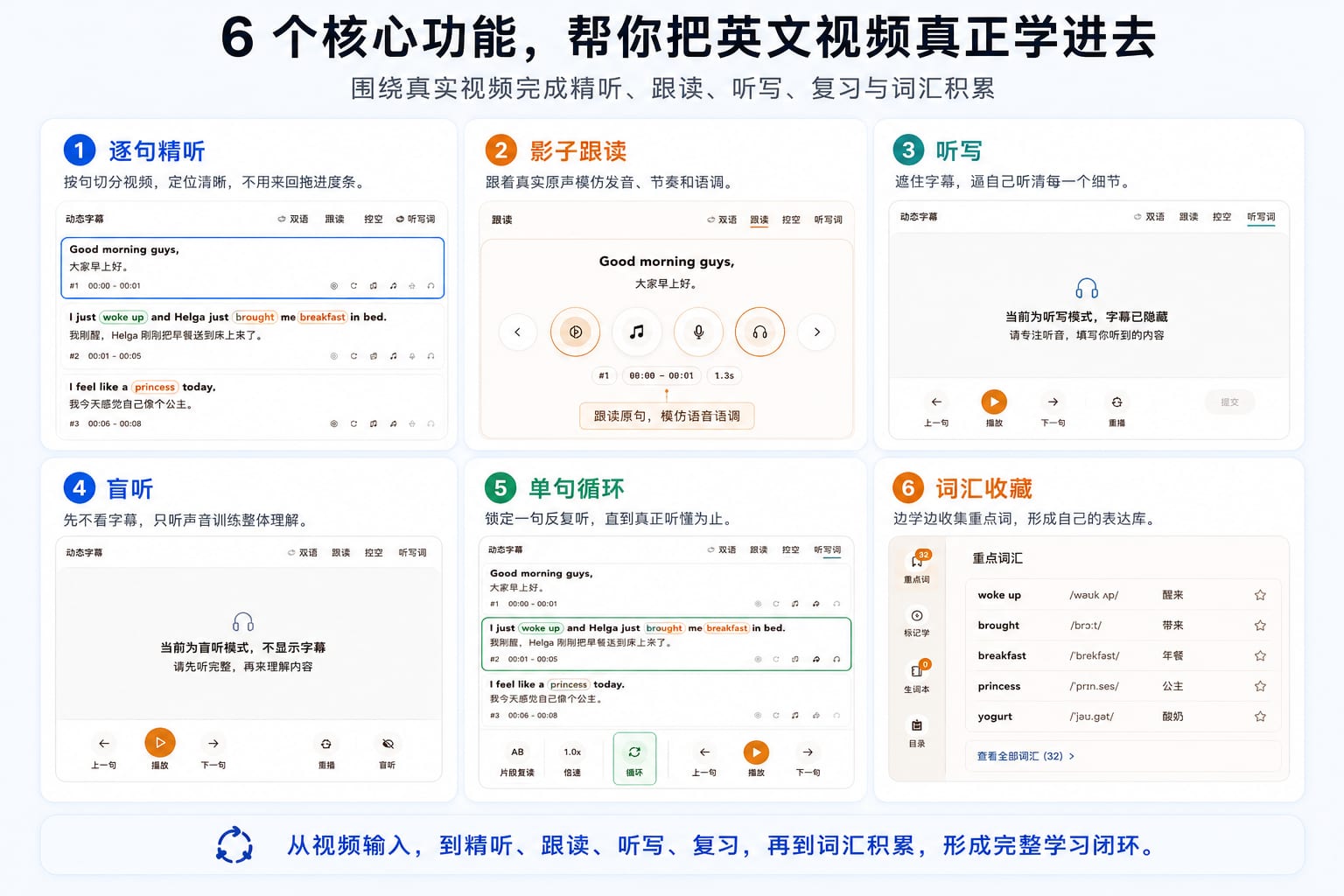Click the 重点词汇 heading in vocabulary panel

(997, 558)
